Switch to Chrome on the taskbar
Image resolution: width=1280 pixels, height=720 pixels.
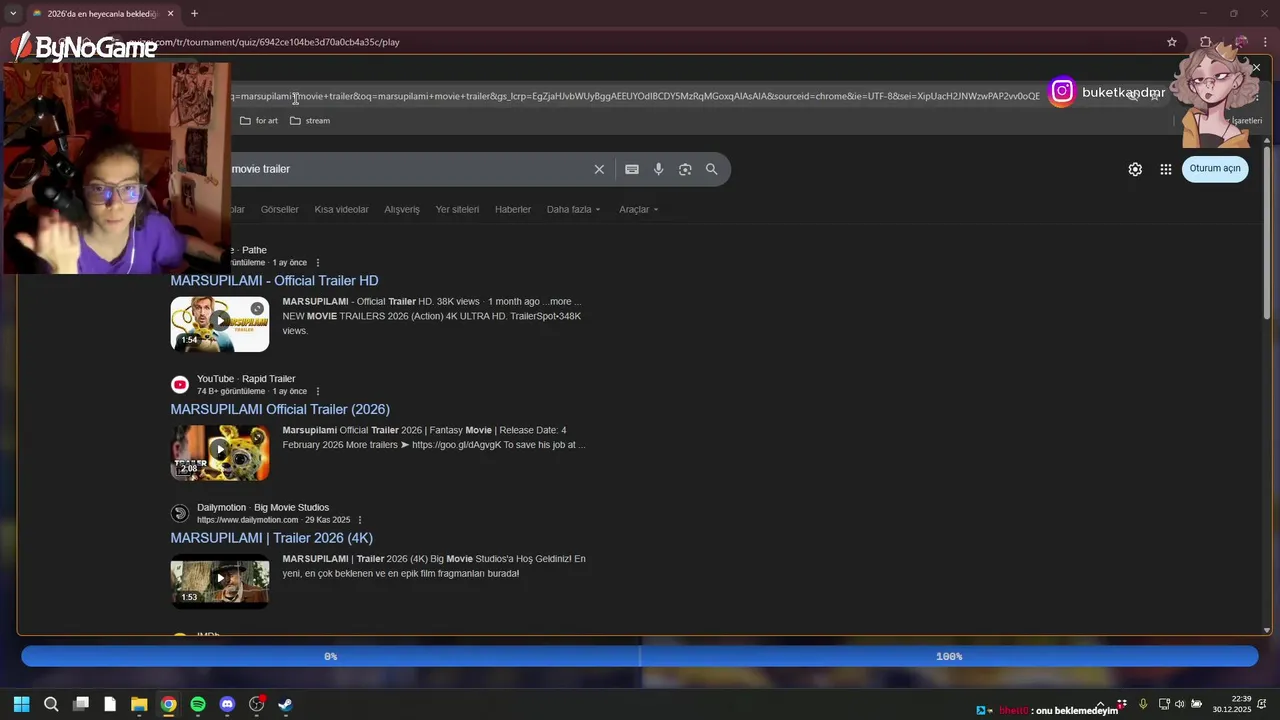[169, 704]
